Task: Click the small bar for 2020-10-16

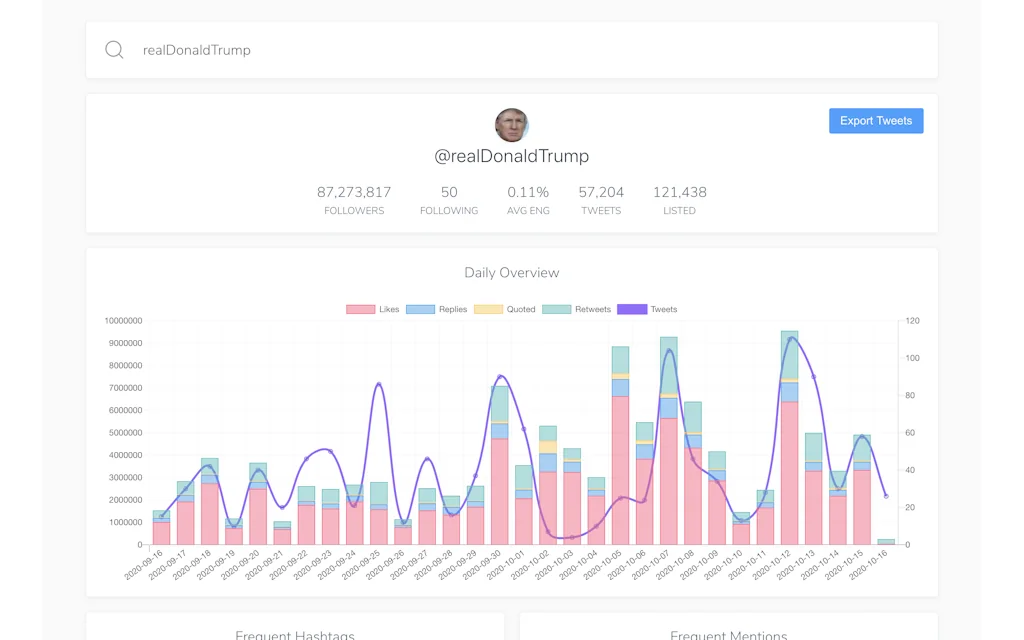Action: [886, 542]
